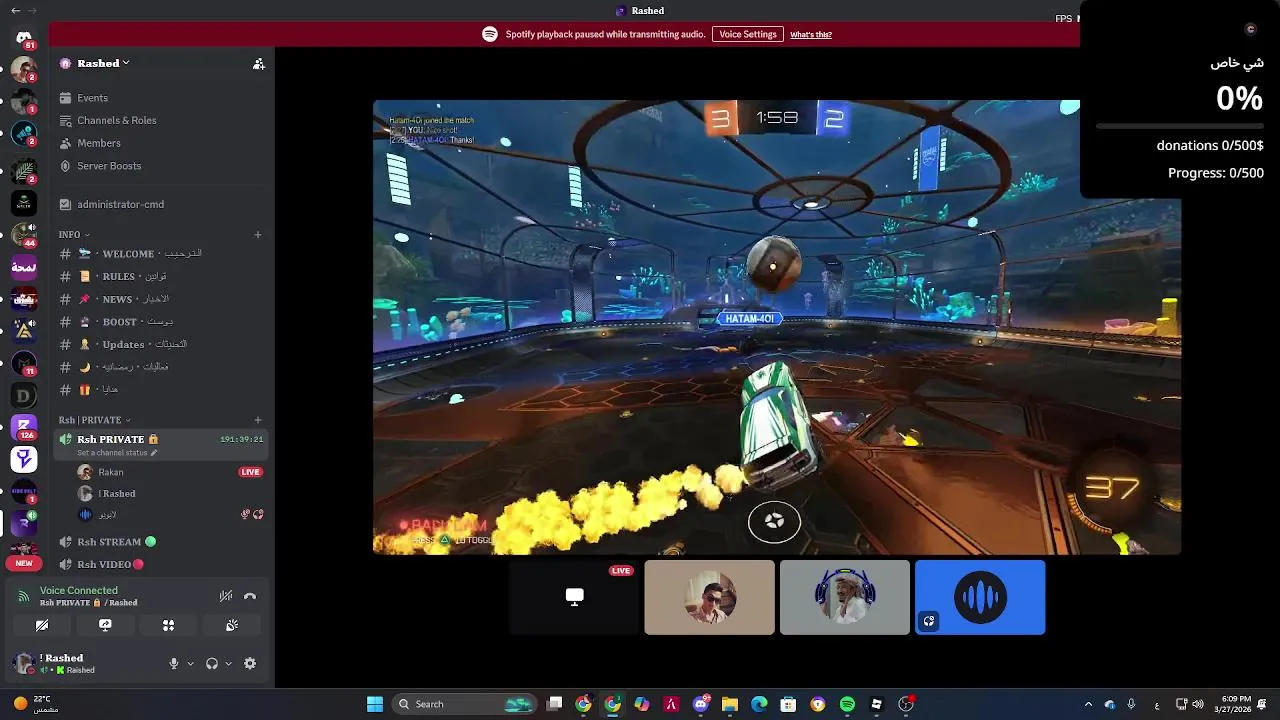Click the Spotify logo in the banner
This screenshot has width=1280, height=720.
(x=490, y=34)
